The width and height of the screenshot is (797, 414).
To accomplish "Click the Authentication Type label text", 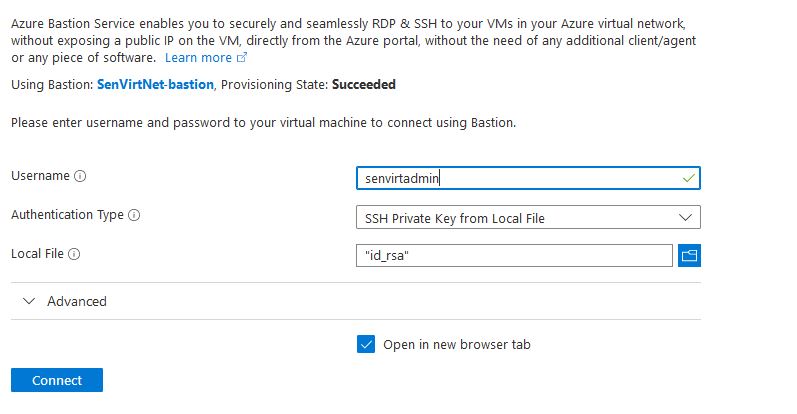I will pos(67,215).
